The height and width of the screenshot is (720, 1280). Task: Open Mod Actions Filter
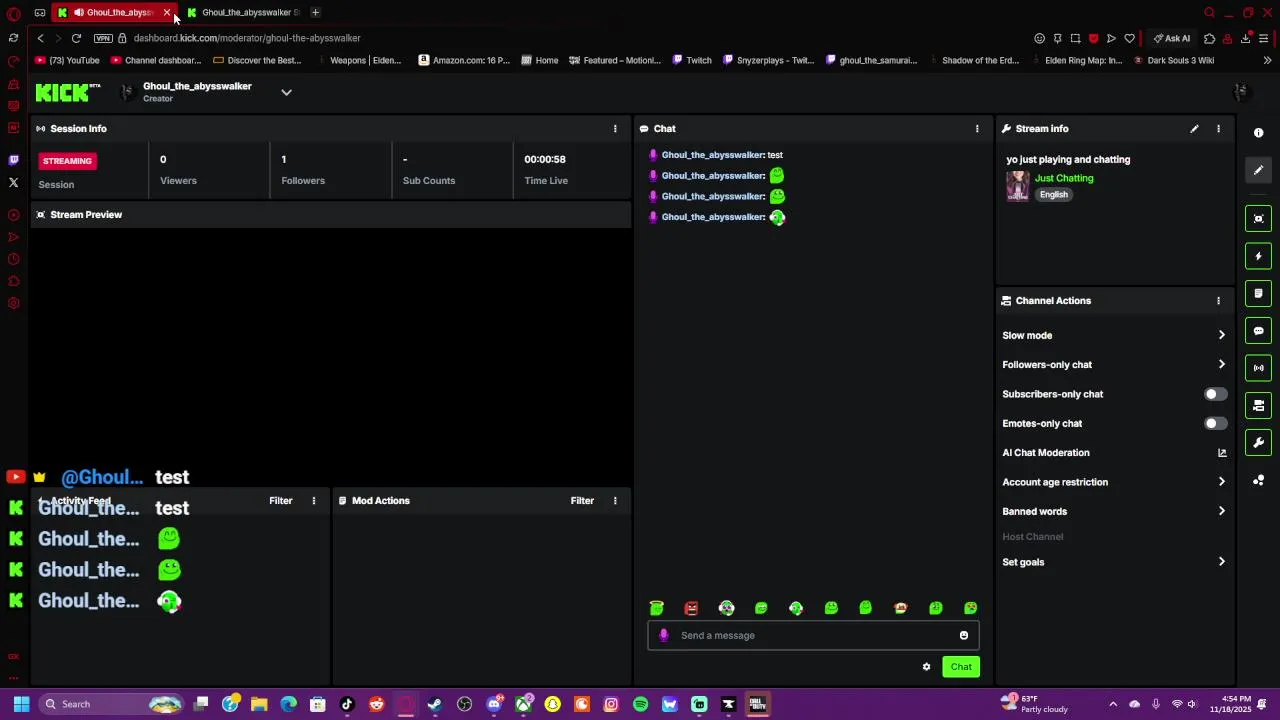click(582, 501)
